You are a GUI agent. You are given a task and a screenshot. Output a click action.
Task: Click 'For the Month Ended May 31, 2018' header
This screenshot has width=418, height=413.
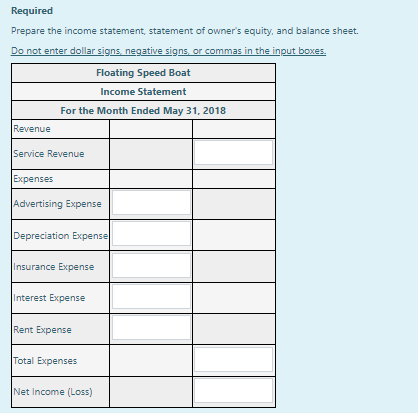click(x=143, y=111)
